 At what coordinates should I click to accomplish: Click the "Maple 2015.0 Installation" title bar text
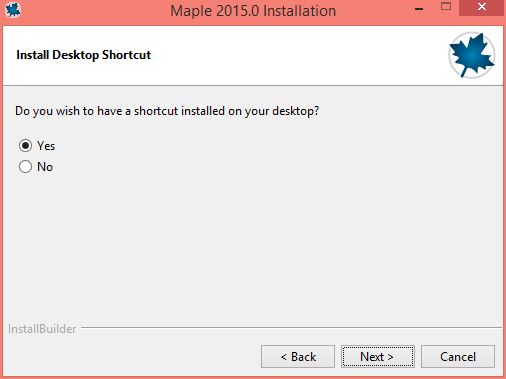[253, 11]
